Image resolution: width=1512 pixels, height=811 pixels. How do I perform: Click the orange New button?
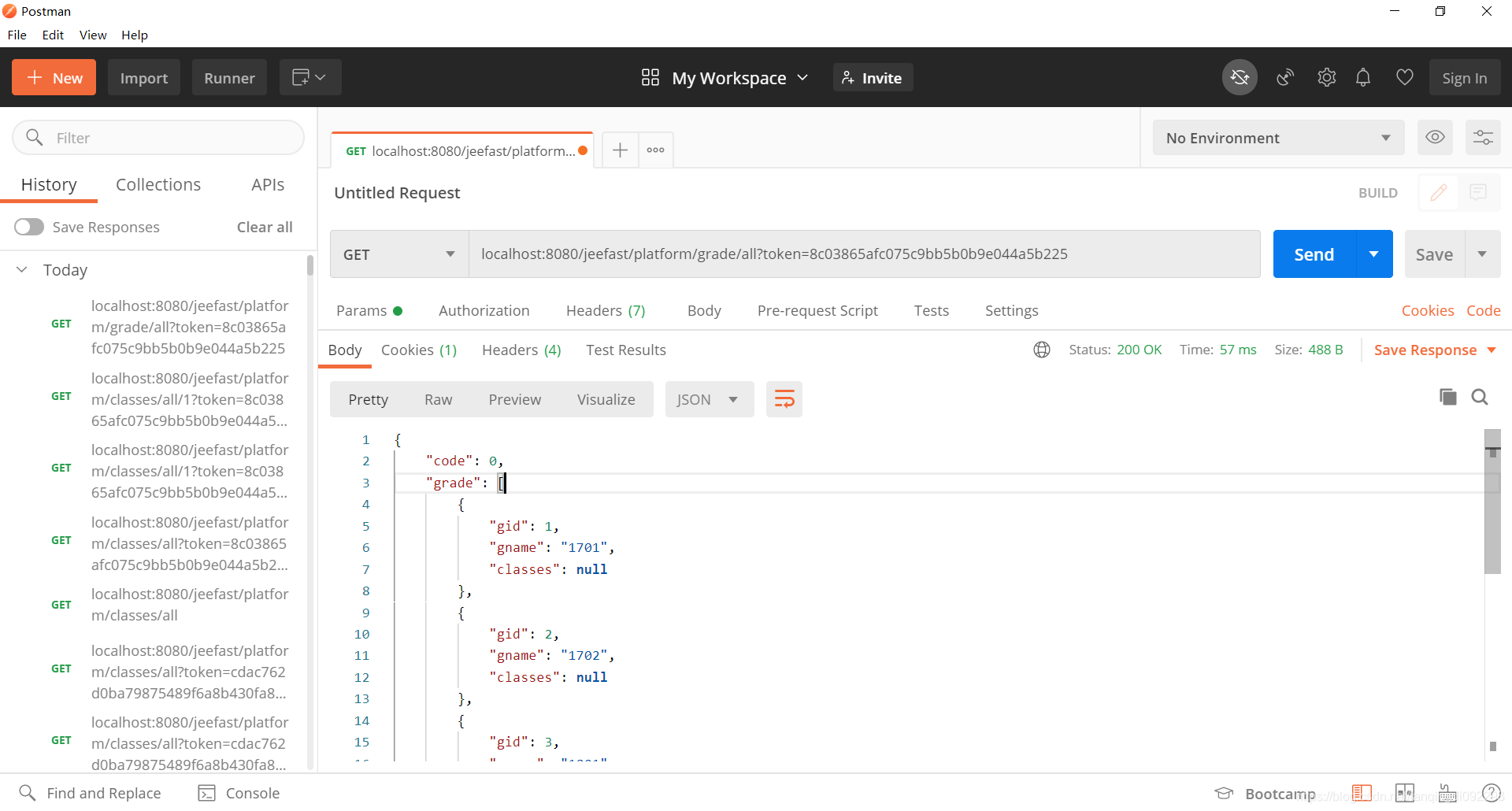pyautogui.click(x=54, y=77)
